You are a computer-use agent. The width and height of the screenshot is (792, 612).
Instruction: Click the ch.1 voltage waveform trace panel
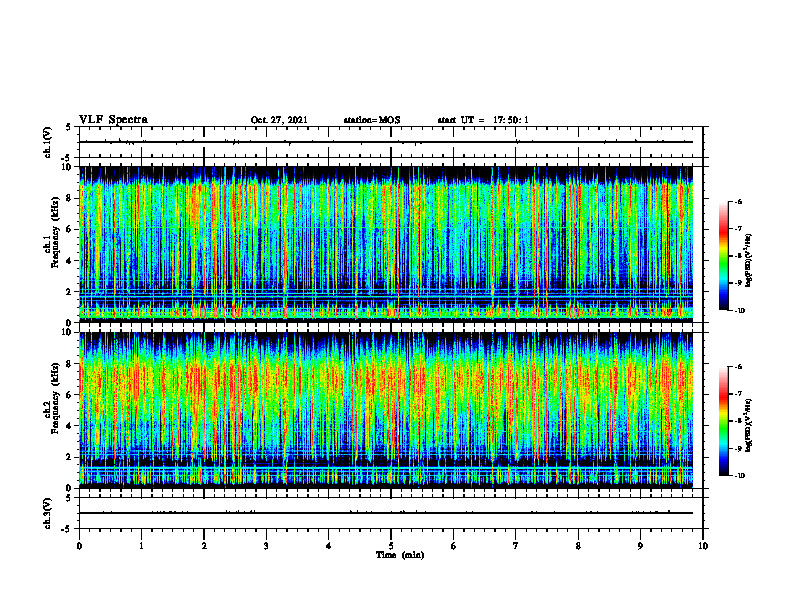(x=391, y=142)
